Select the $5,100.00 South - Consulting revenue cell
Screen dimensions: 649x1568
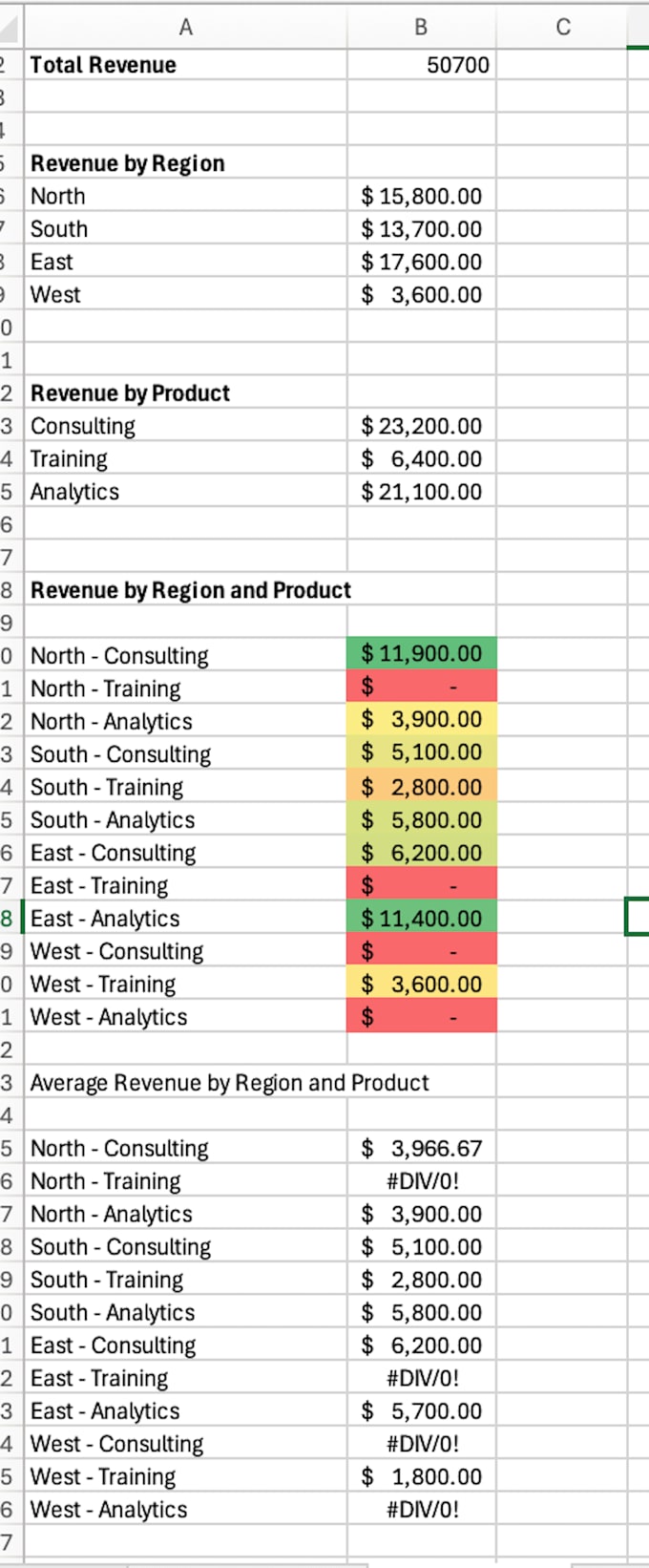click(421, 752)
